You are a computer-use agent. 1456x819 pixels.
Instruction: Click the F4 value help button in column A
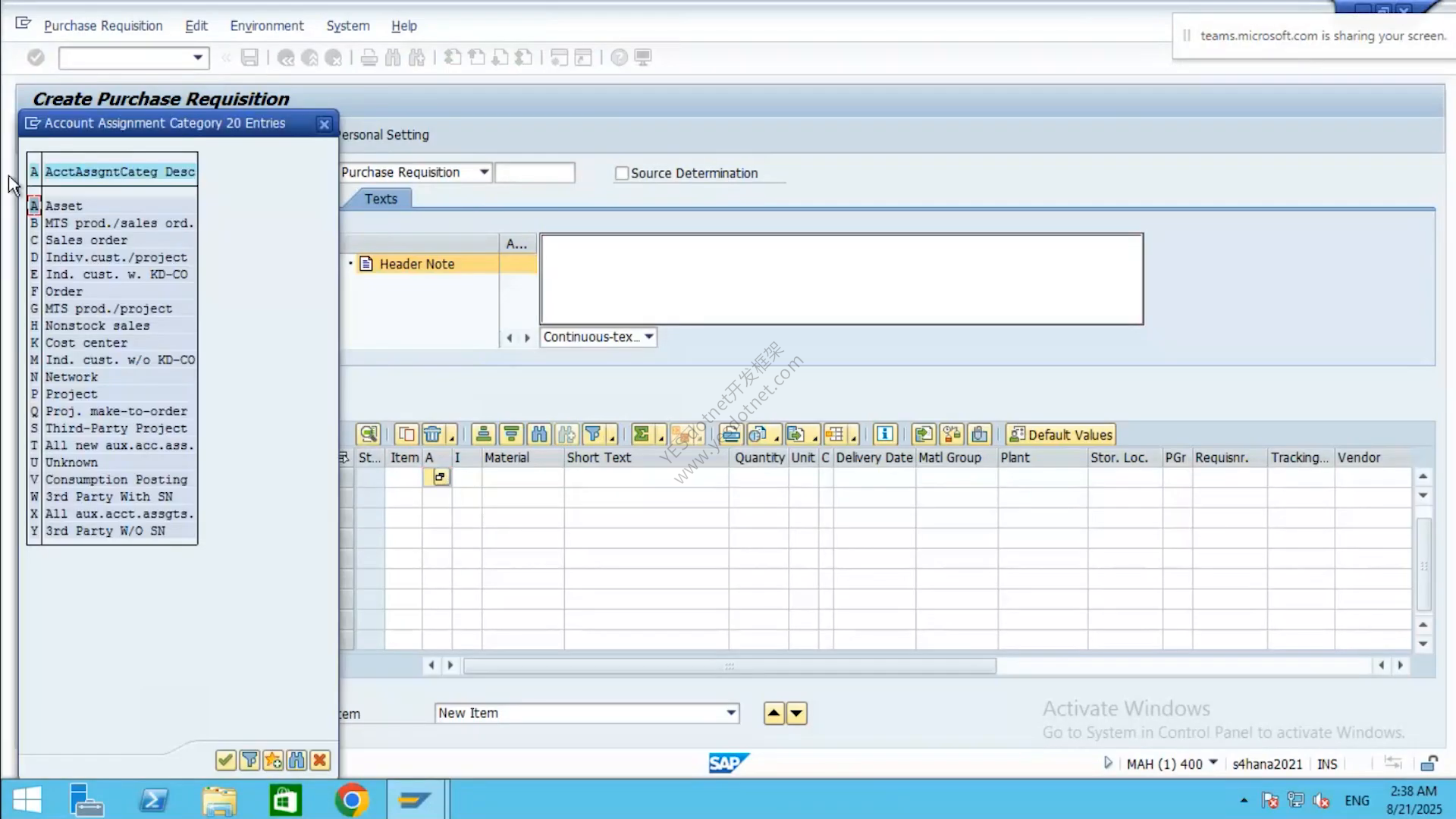pyautogui.click(x=440, y=477)
